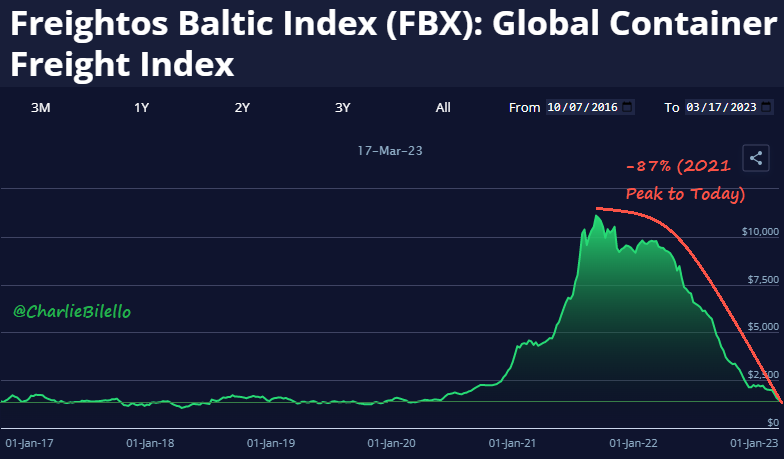Screen dimensions: 784x459
Task: Click the 01-Jan-21 x-axis label
Action: pos(512,443)
